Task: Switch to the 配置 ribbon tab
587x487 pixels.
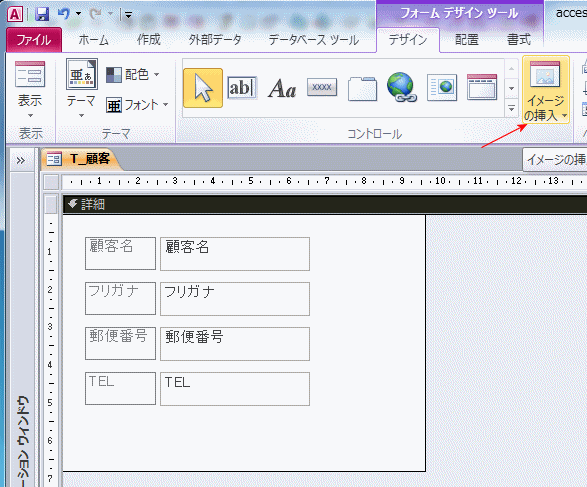Action: 467,39
